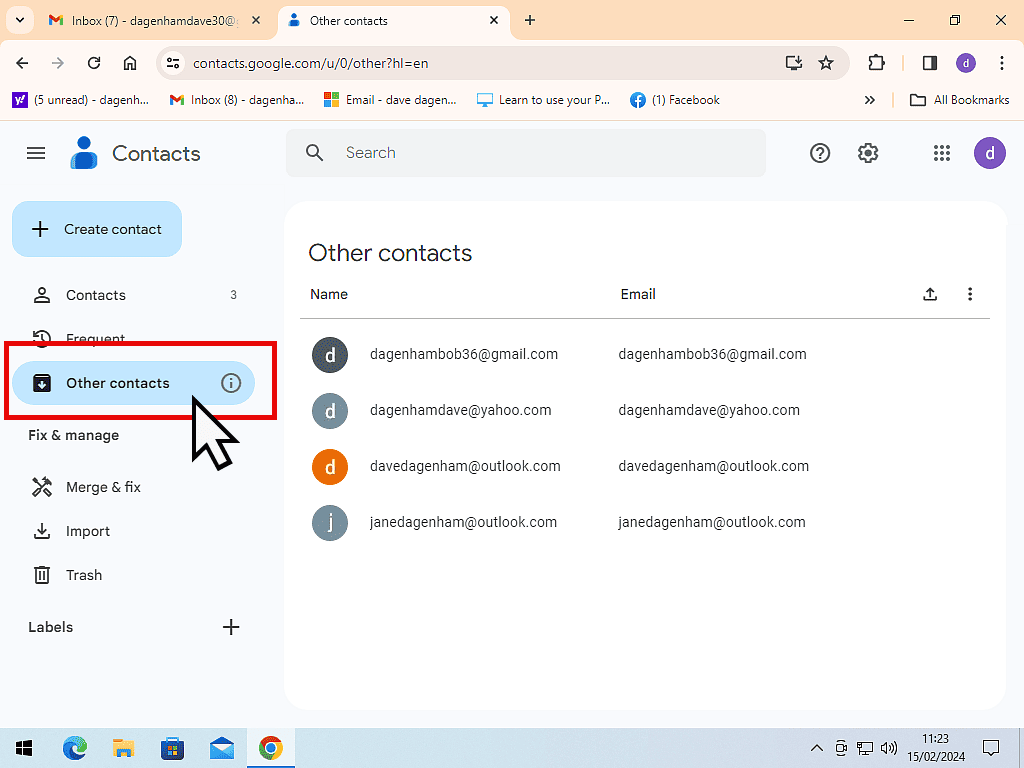The height and width of the screenshot is (768, 1024).
Task: Switch to the Inbox (7) Gmail tab
Action: click(155, 20)
